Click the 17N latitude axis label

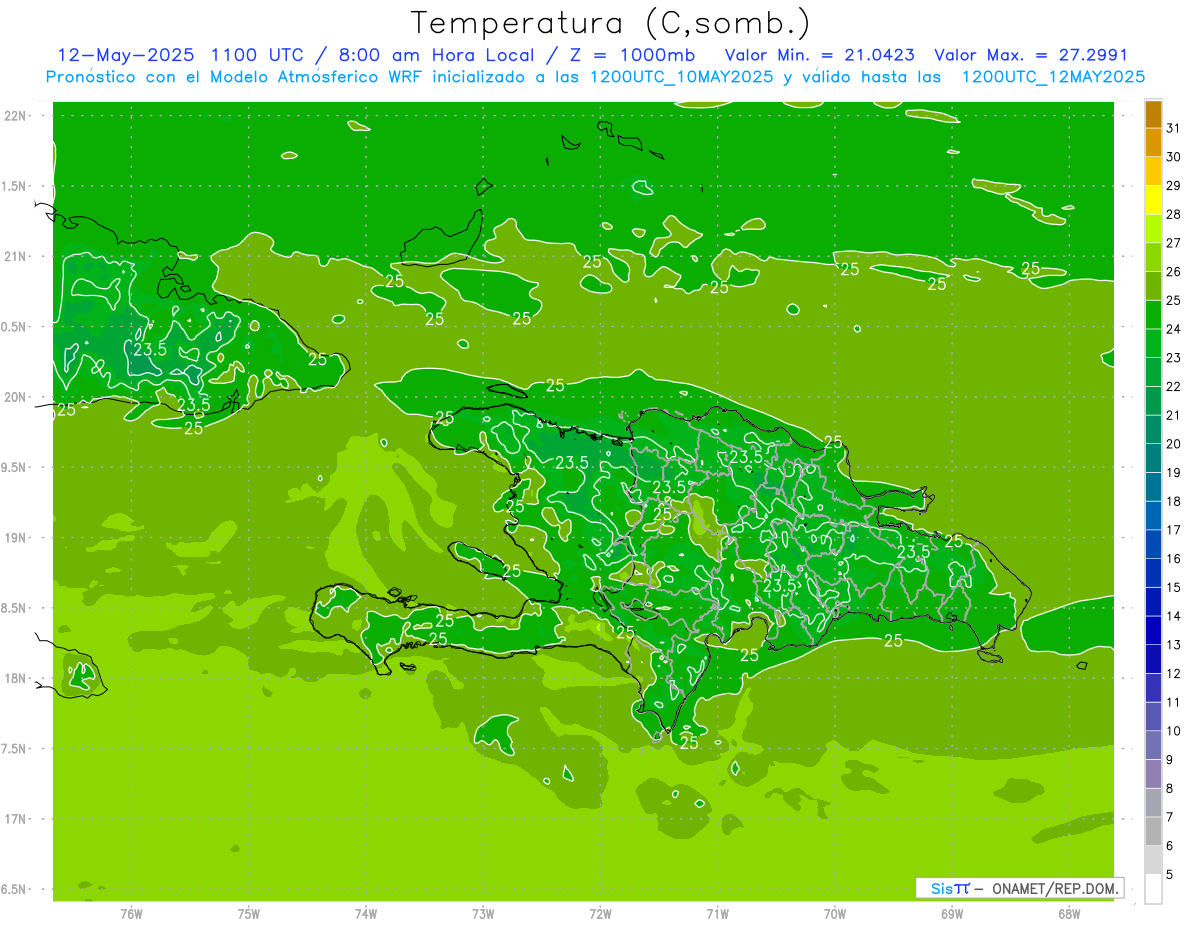click(16, 819)
